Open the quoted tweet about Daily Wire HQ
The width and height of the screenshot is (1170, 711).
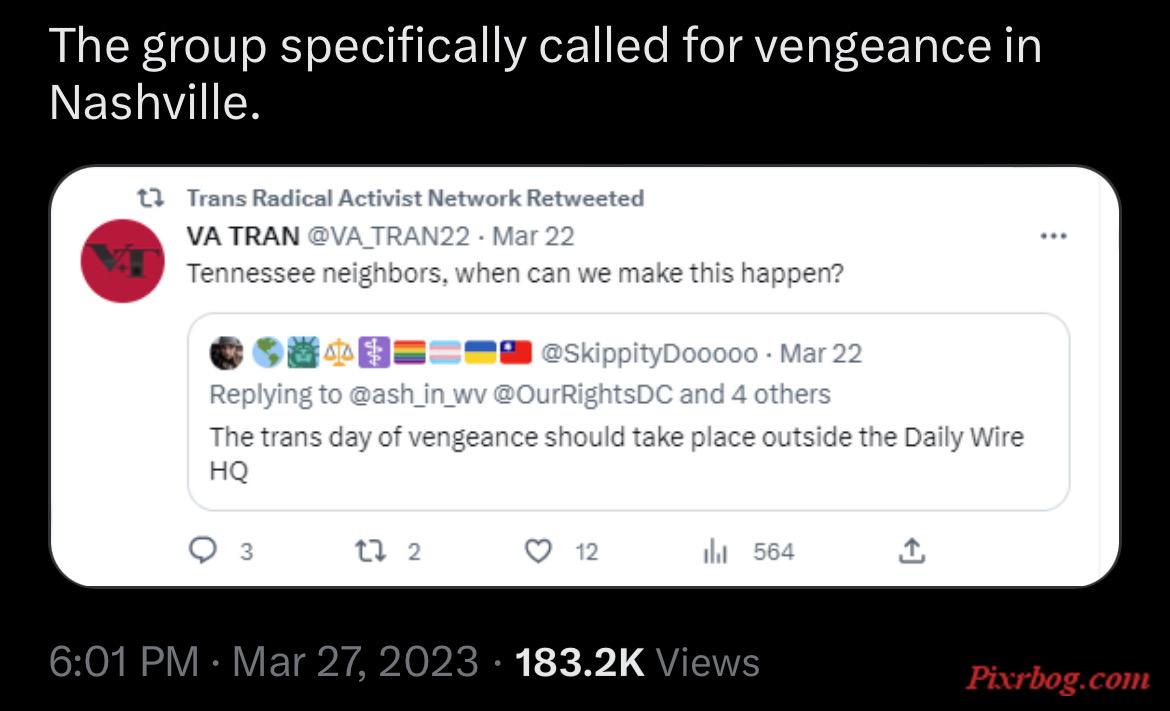(628, 412)
